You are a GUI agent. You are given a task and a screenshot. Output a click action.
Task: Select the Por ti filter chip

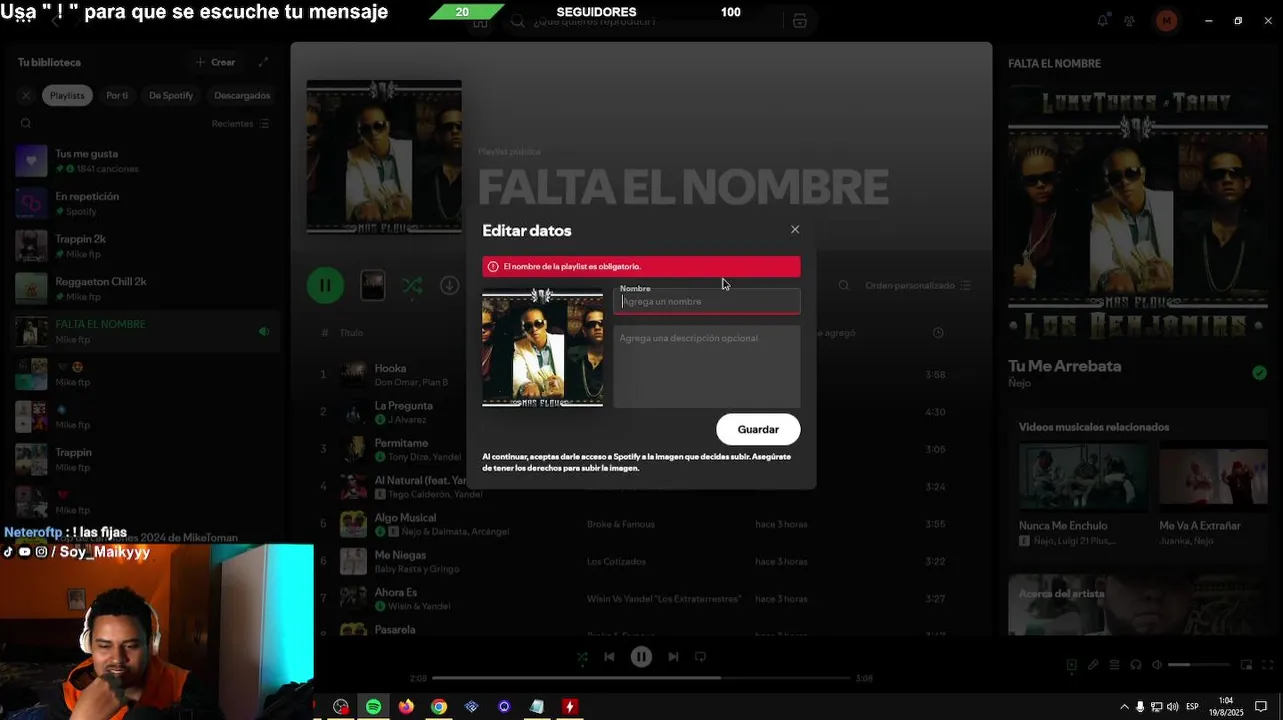click(117, 95)
